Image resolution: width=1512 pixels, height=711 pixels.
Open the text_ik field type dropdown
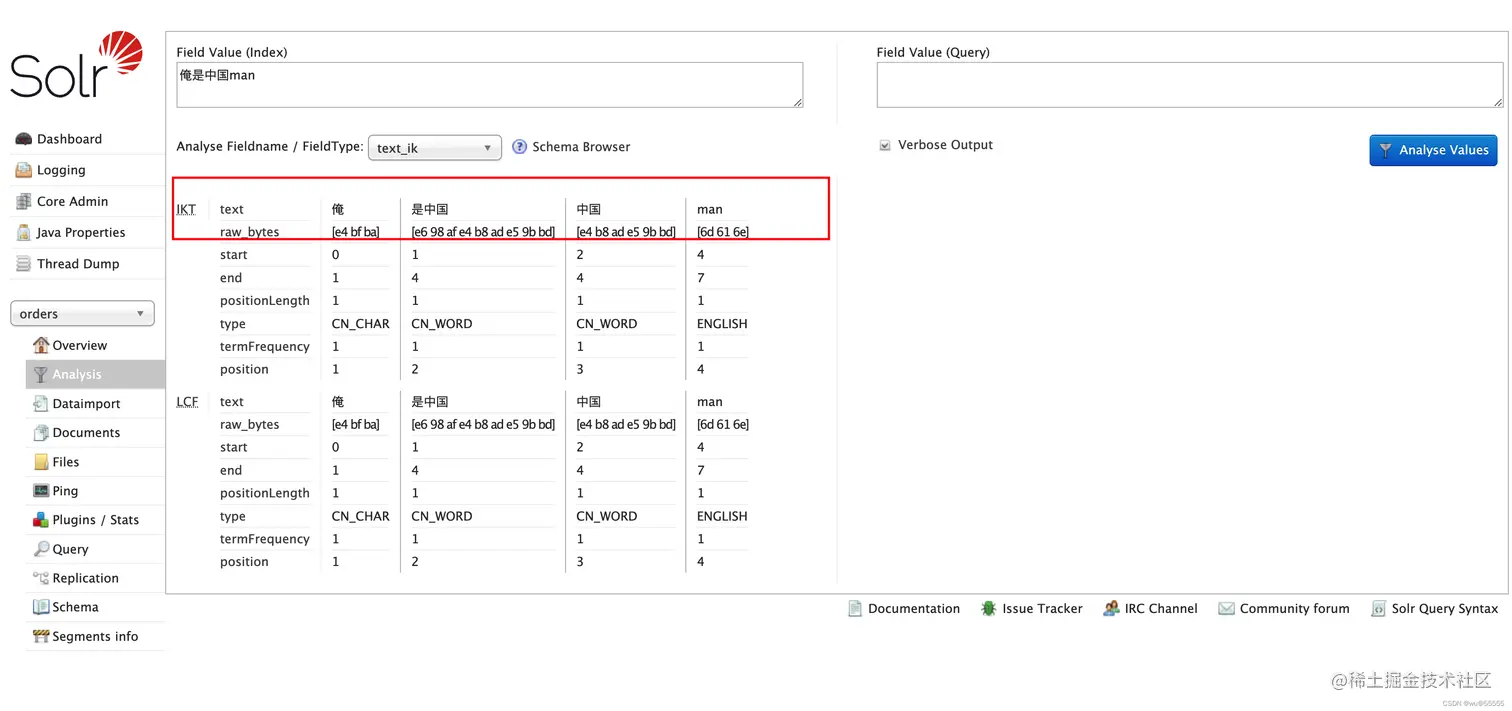(435, 147)
